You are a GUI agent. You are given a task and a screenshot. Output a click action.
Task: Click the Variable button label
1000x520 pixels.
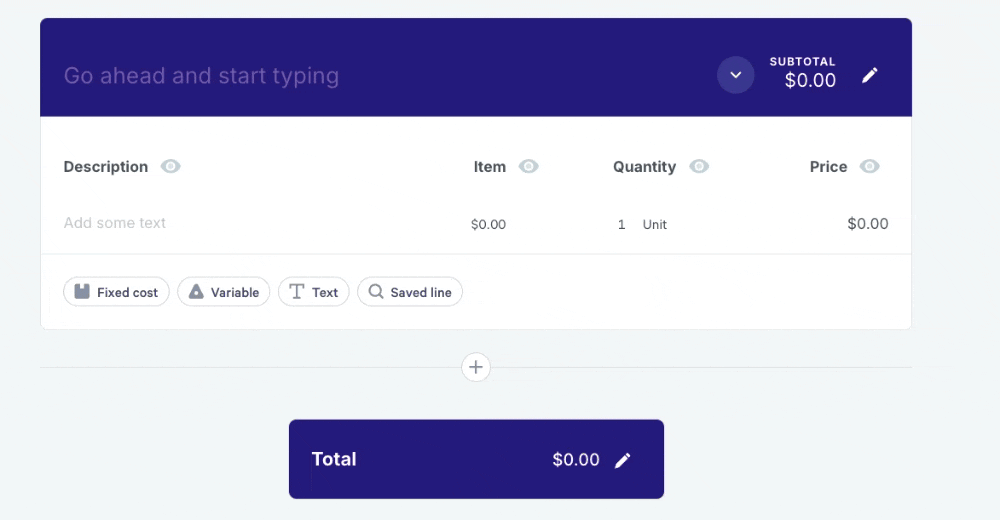[235, 293]
